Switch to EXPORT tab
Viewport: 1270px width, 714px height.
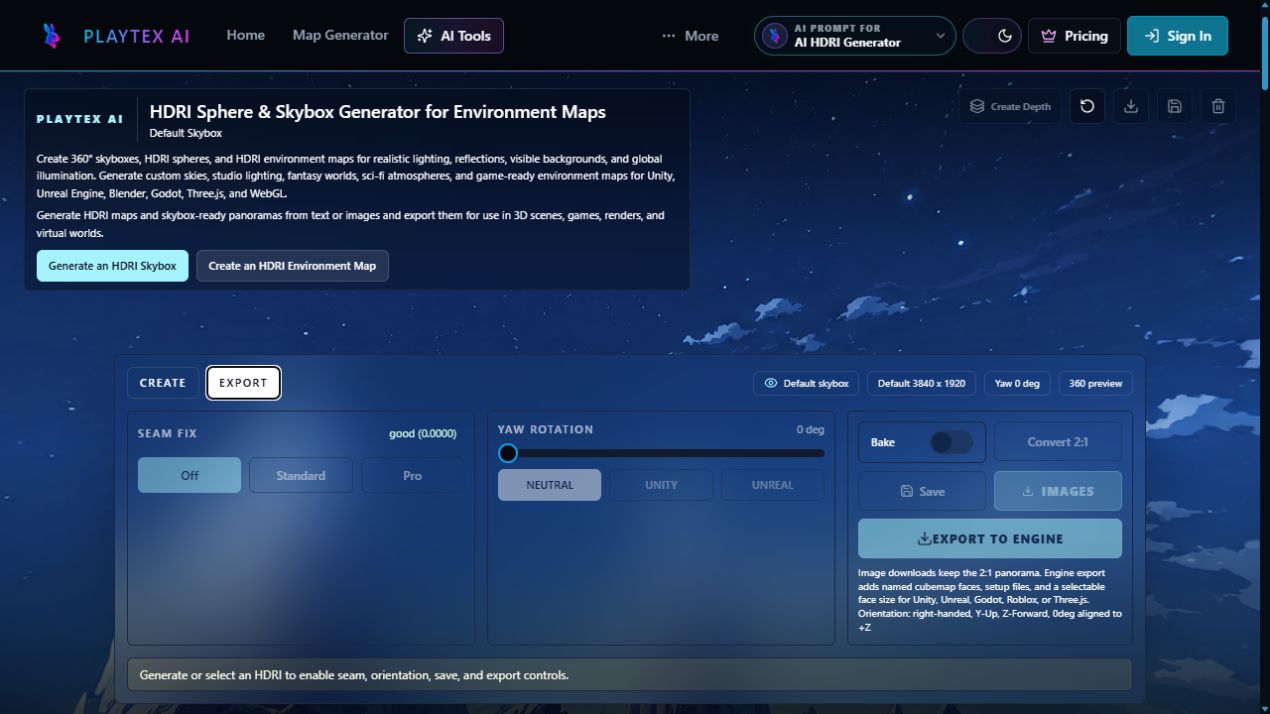[244, 383]
